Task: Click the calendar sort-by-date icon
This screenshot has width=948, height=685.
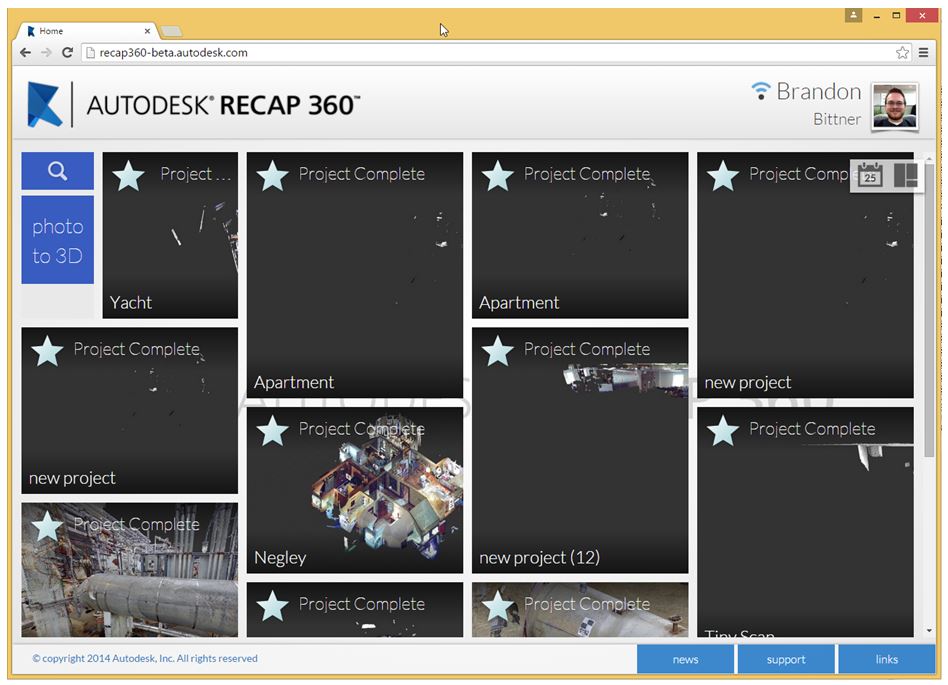Action: point(870,175)
